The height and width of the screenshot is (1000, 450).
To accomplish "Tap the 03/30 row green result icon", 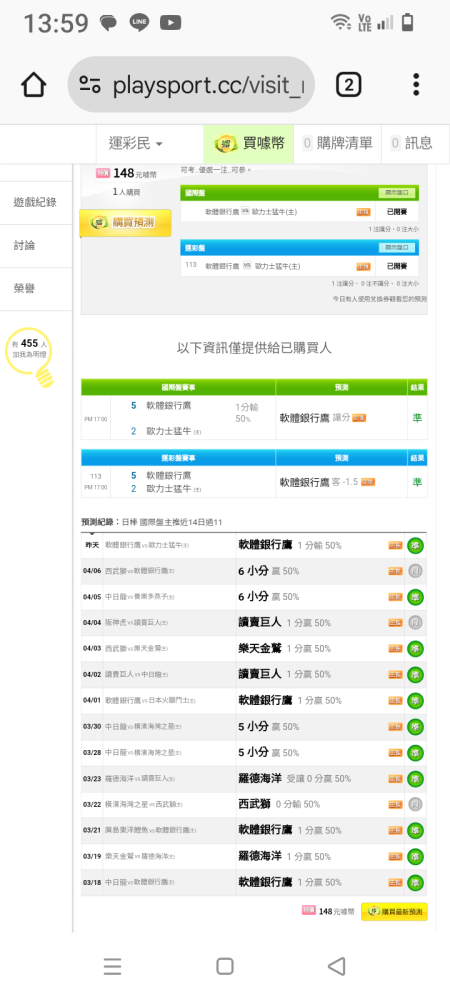I will (x=416, y=726).
